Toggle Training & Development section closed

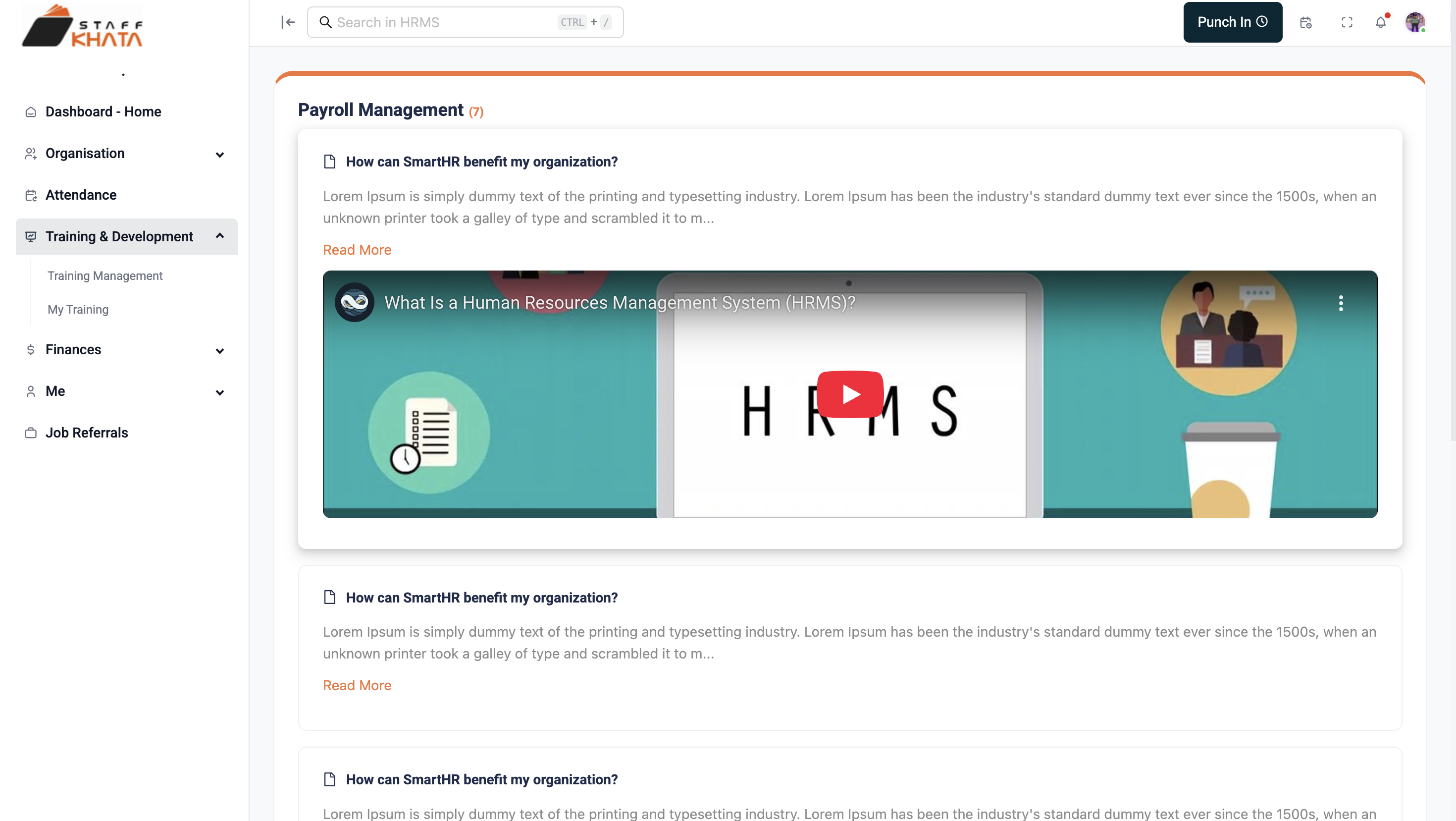click(x=220, y=236)
